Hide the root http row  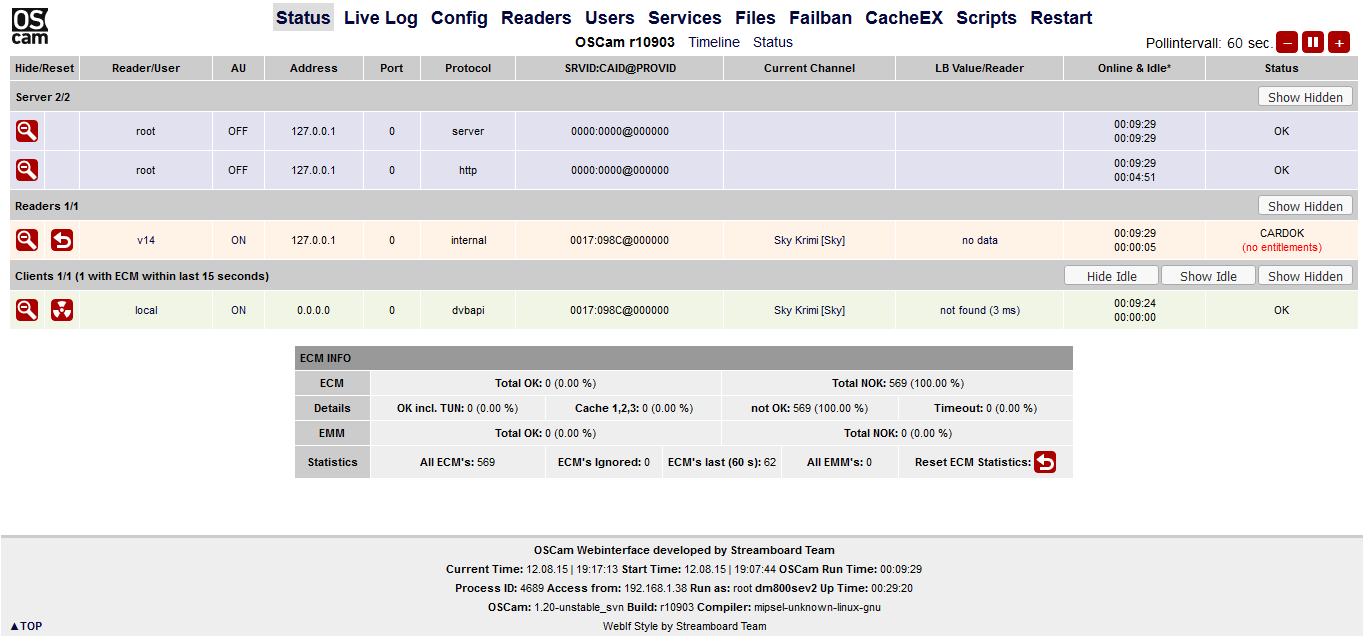click(x=27, y=170)
